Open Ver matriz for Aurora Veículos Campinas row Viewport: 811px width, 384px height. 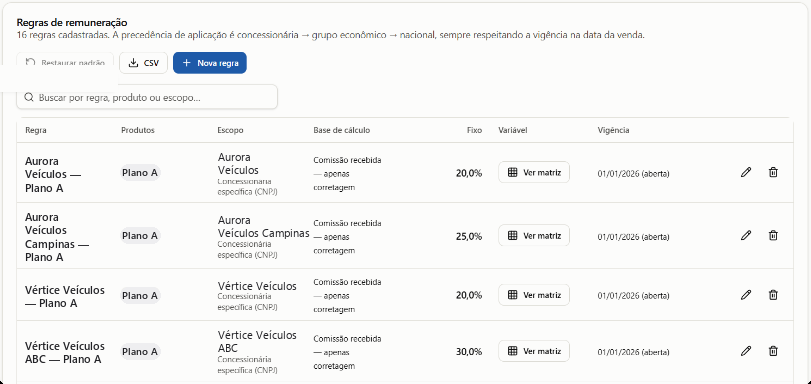click(x=534, y=235)
